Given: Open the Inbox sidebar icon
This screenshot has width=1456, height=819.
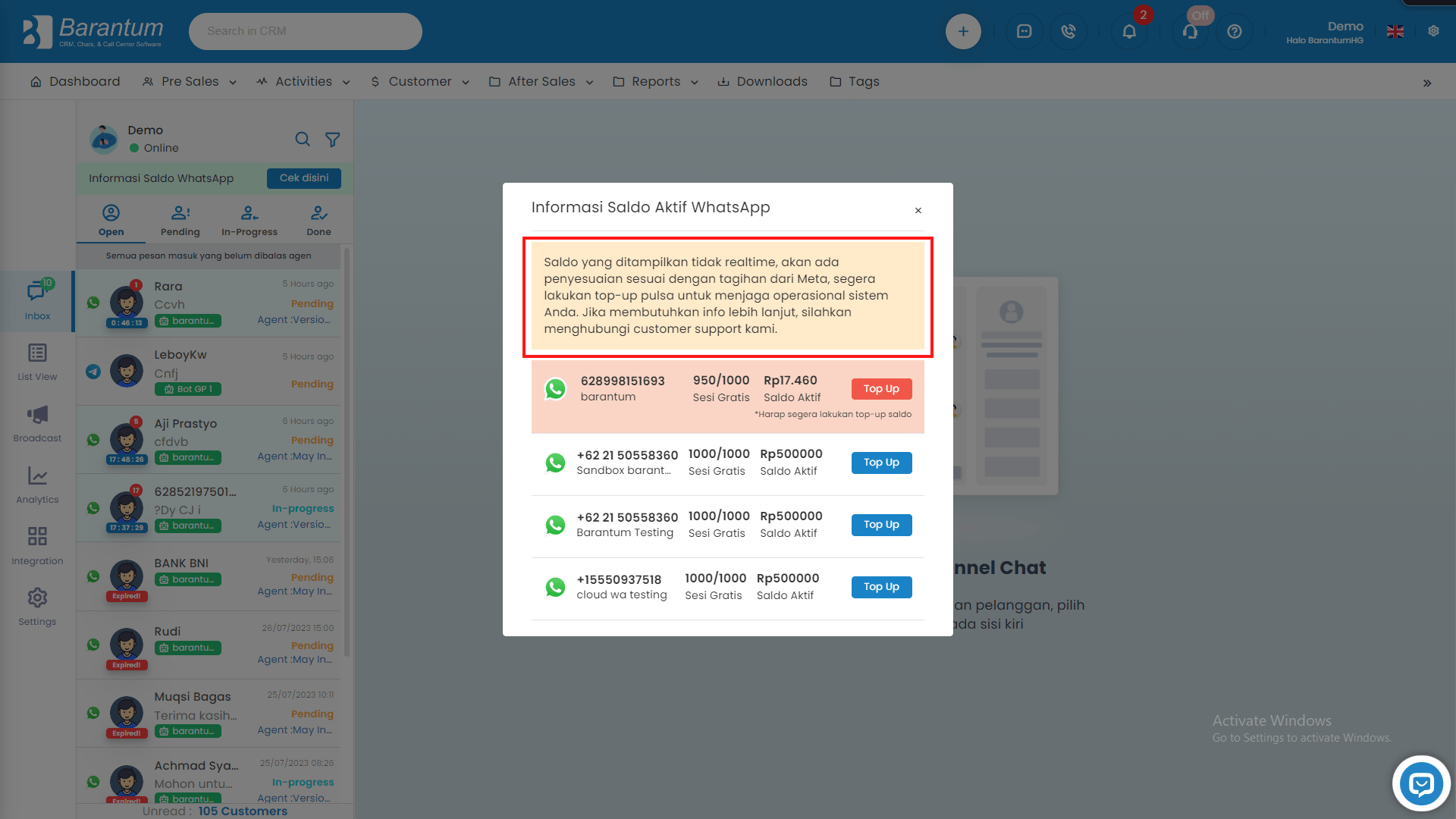Looking at the screenshot, I should [x=37, y=301].
